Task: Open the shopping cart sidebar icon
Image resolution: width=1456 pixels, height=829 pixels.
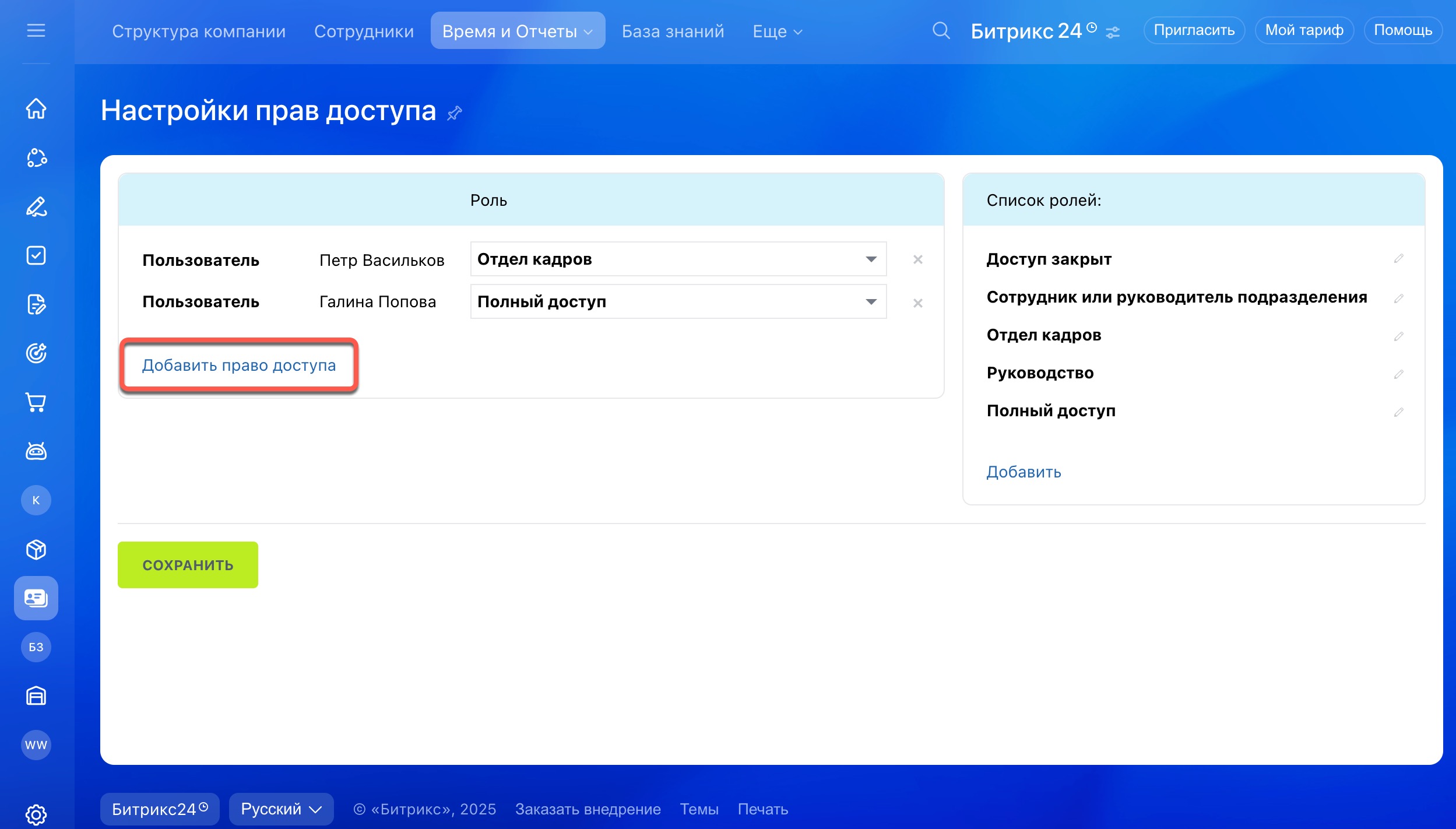Action: 36,402
